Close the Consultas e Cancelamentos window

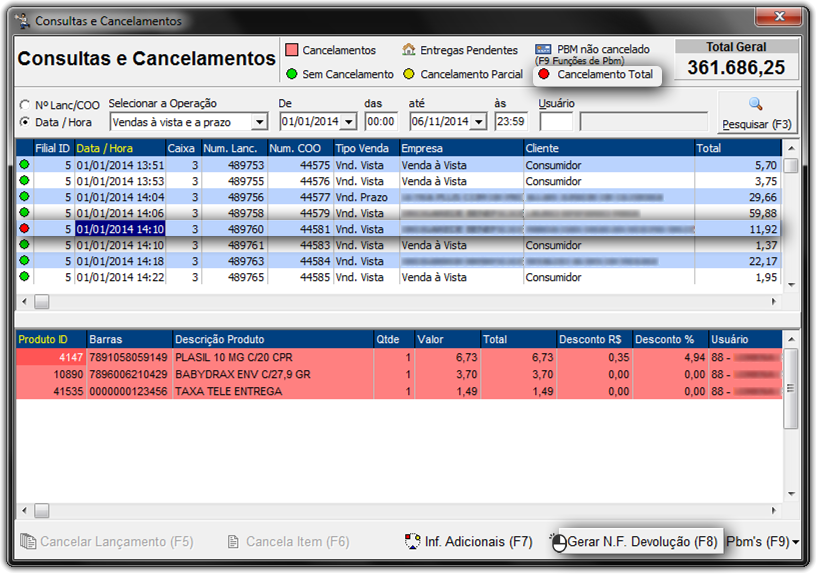[x=779, y=17]
